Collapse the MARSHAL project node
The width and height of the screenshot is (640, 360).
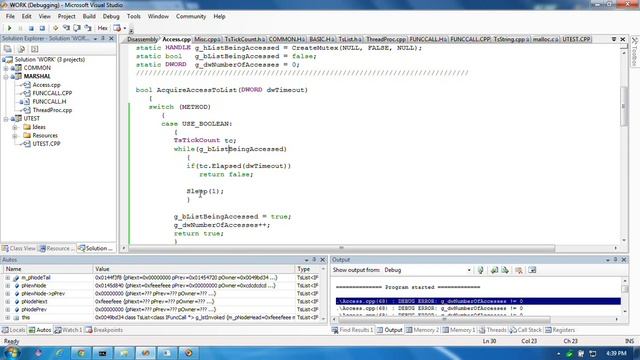(6, 76)
